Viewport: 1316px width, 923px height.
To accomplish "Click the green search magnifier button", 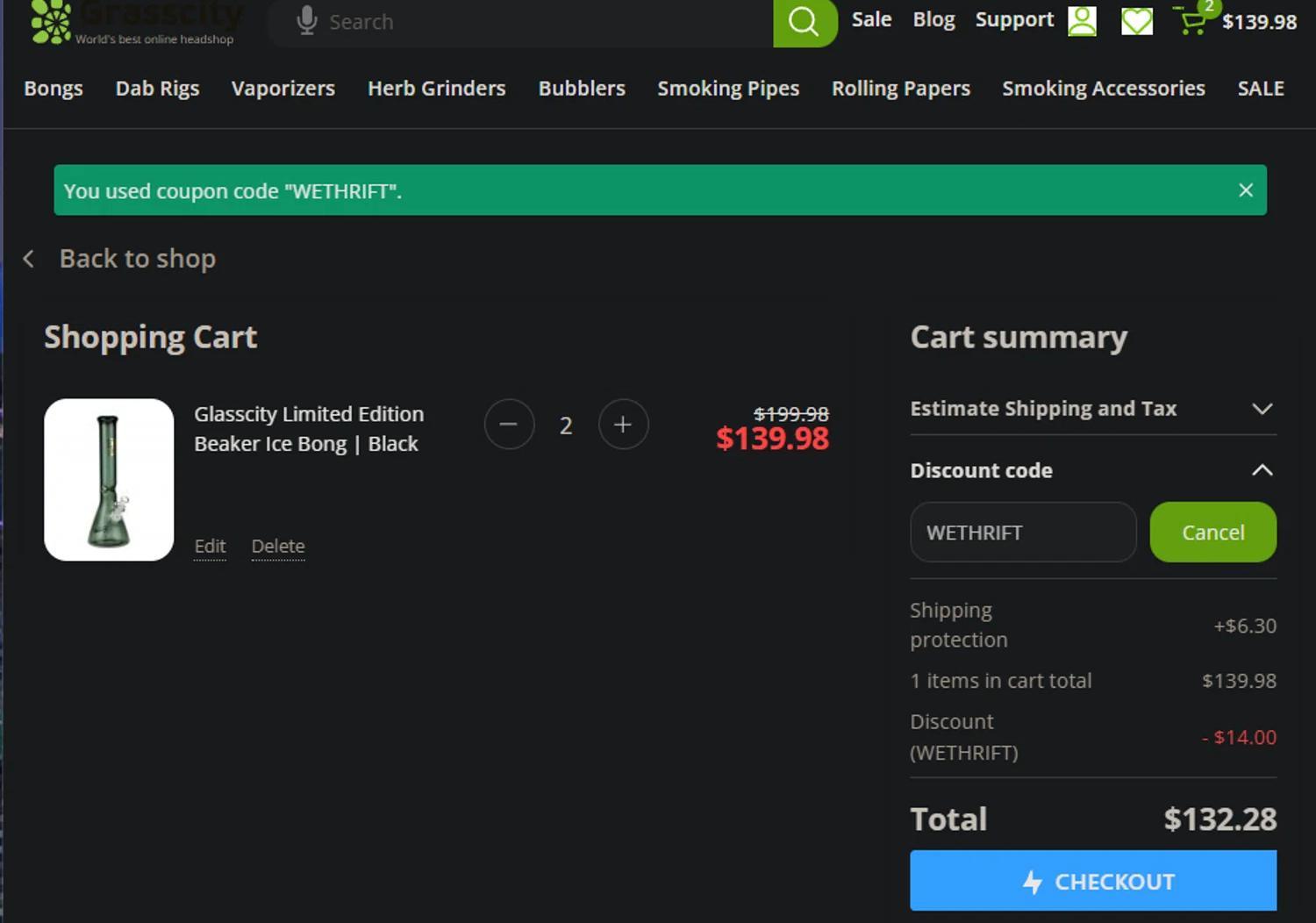I will pos(805,21).
